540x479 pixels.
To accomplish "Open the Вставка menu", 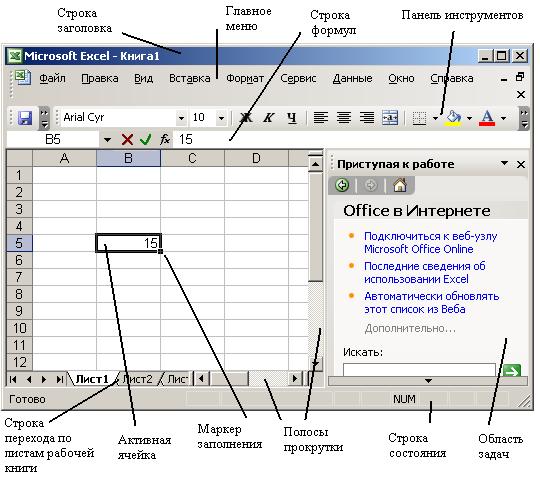I will point(190,79).
